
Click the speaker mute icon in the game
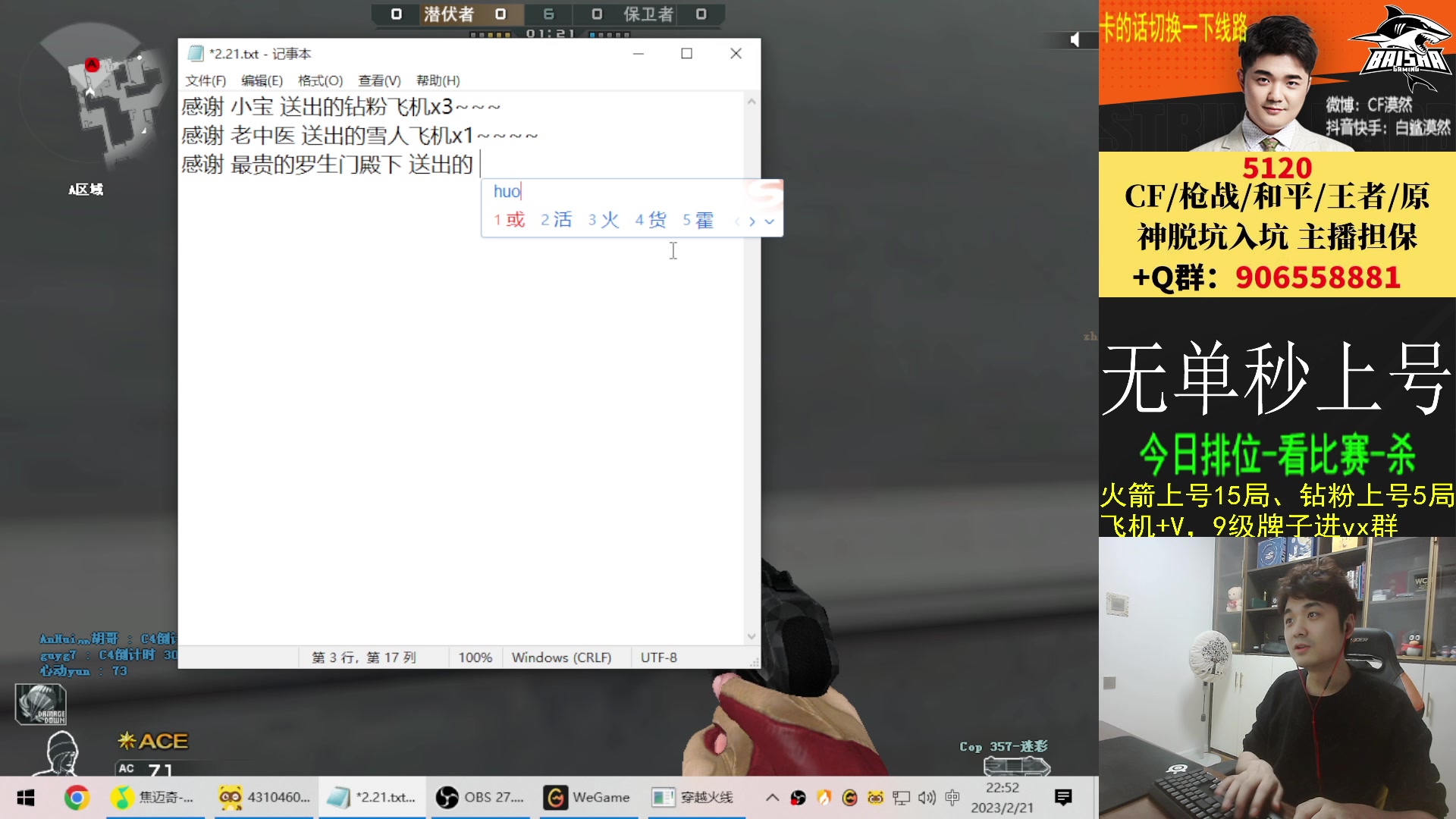pyautogui.click(x=1075, y=39)
